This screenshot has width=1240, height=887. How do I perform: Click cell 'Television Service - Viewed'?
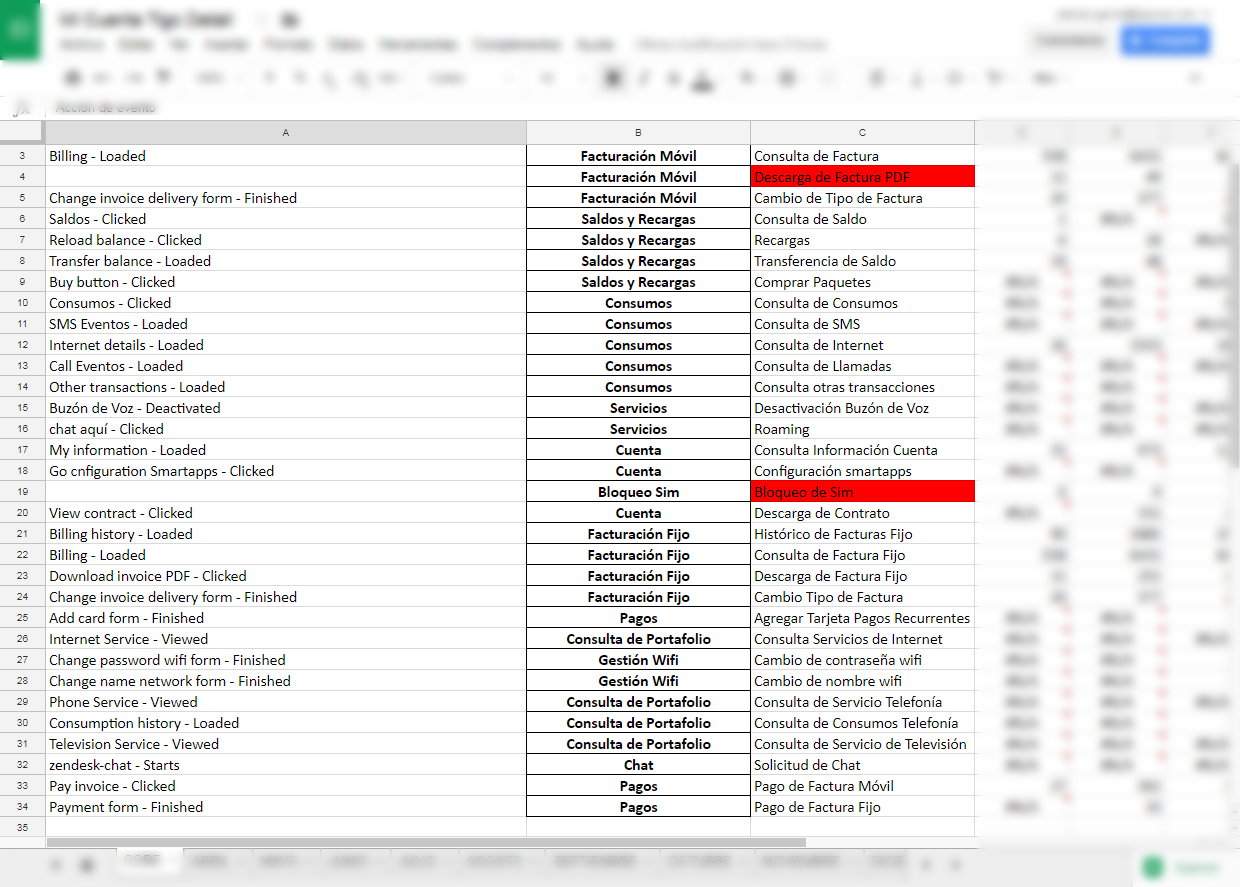[286, 744]
